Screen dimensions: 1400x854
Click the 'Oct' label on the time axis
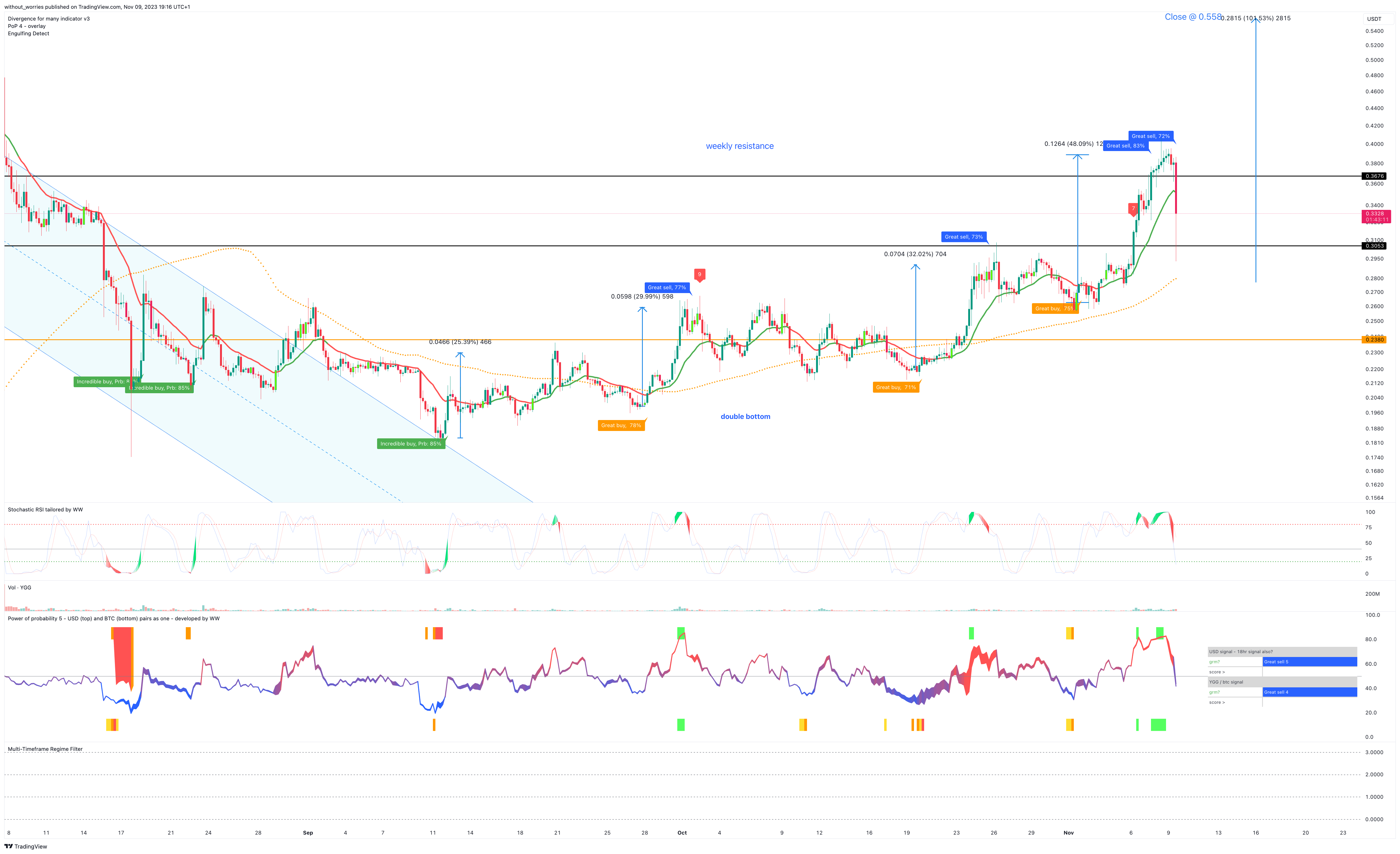pos(682,833)
